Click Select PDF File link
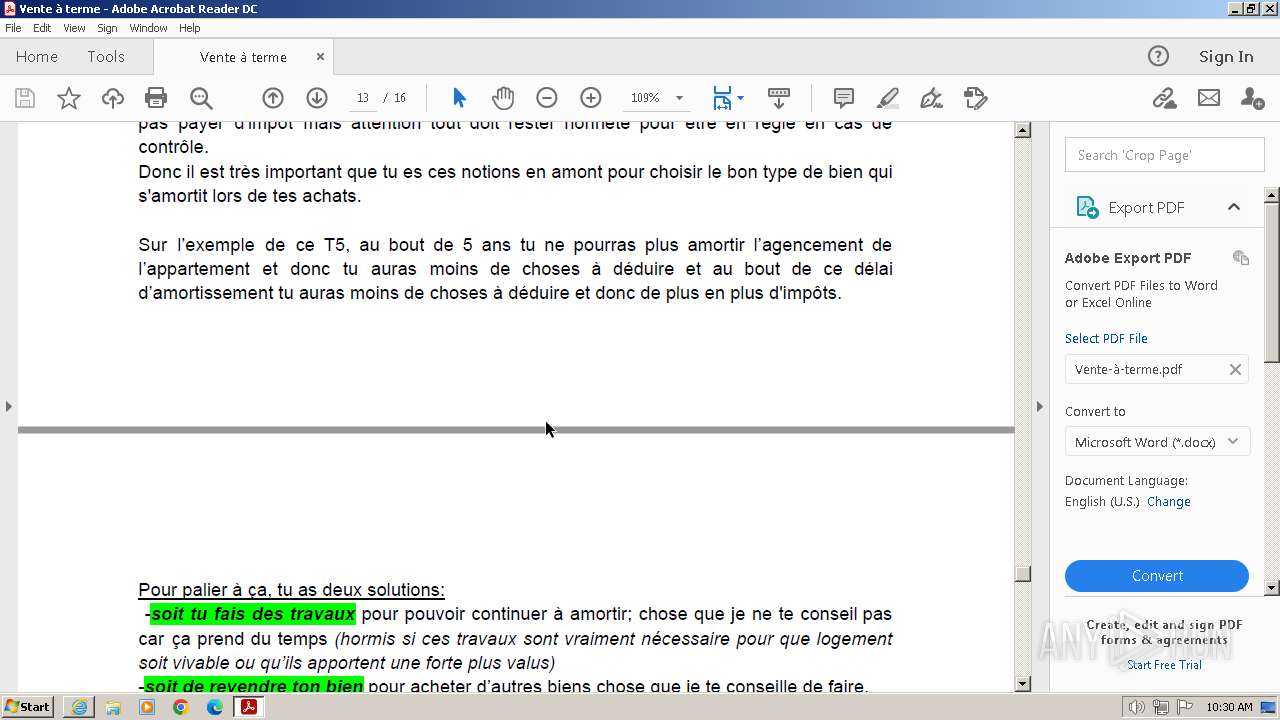This screenshot has width=1280, height=720. (1106, 338)
